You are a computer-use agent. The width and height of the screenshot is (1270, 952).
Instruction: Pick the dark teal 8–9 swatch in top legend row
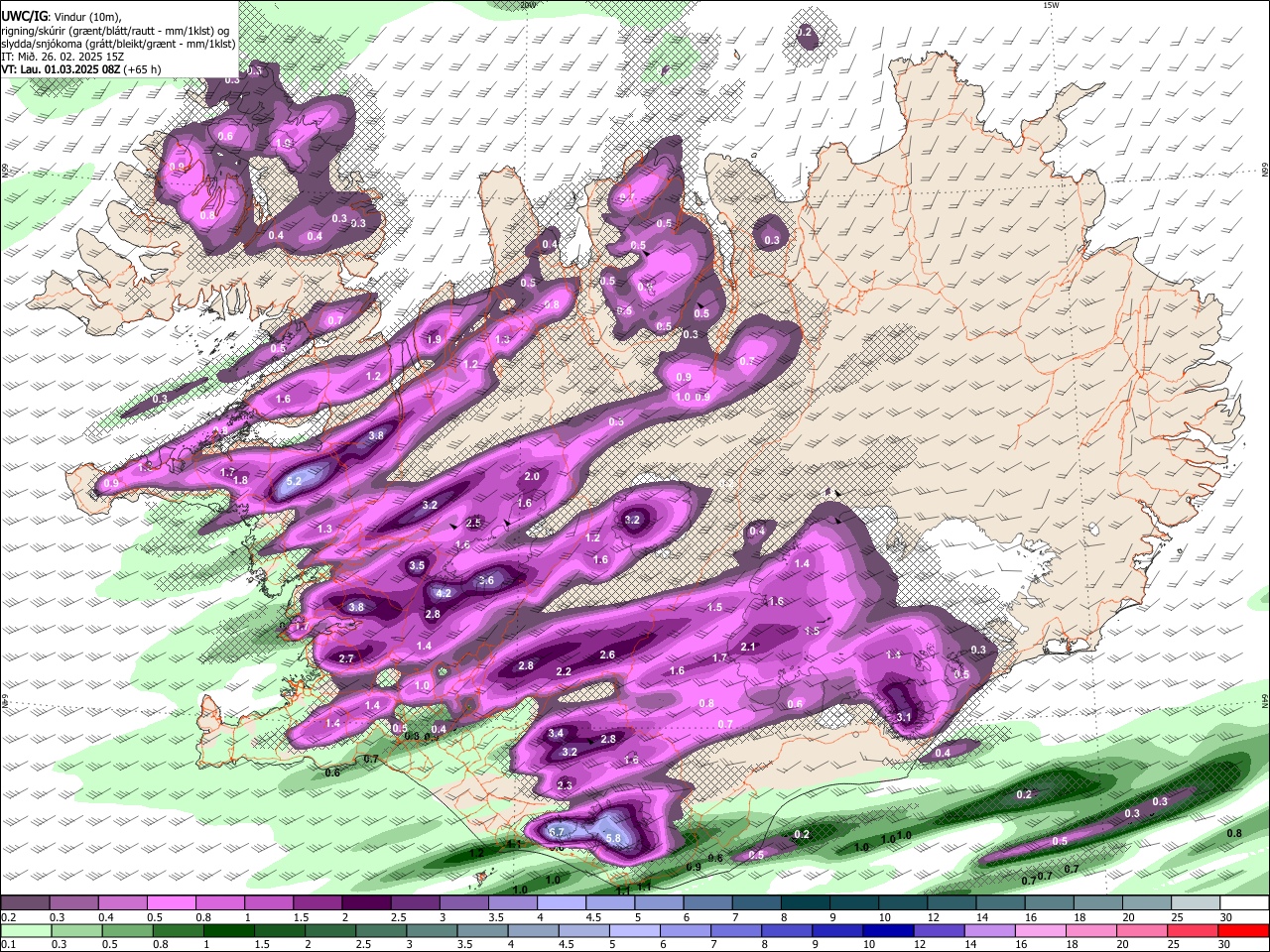pyautogui.click(x=805, y=903)
